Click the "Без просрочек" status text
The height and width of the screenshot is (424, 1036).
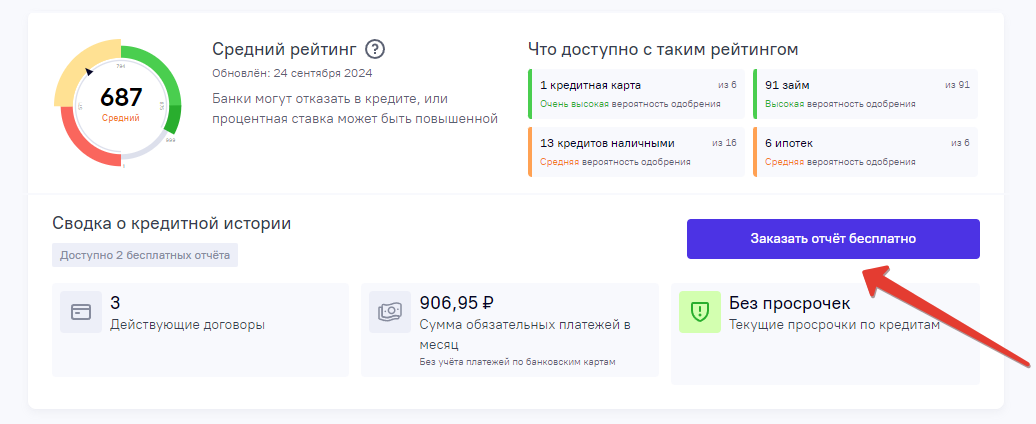(x=790, y=303)
